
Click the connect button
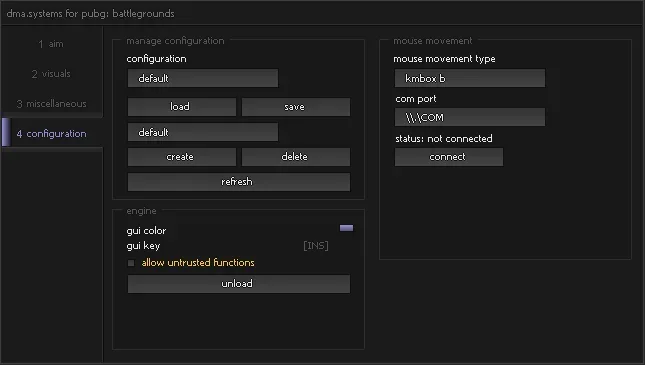tap(449, 157)
